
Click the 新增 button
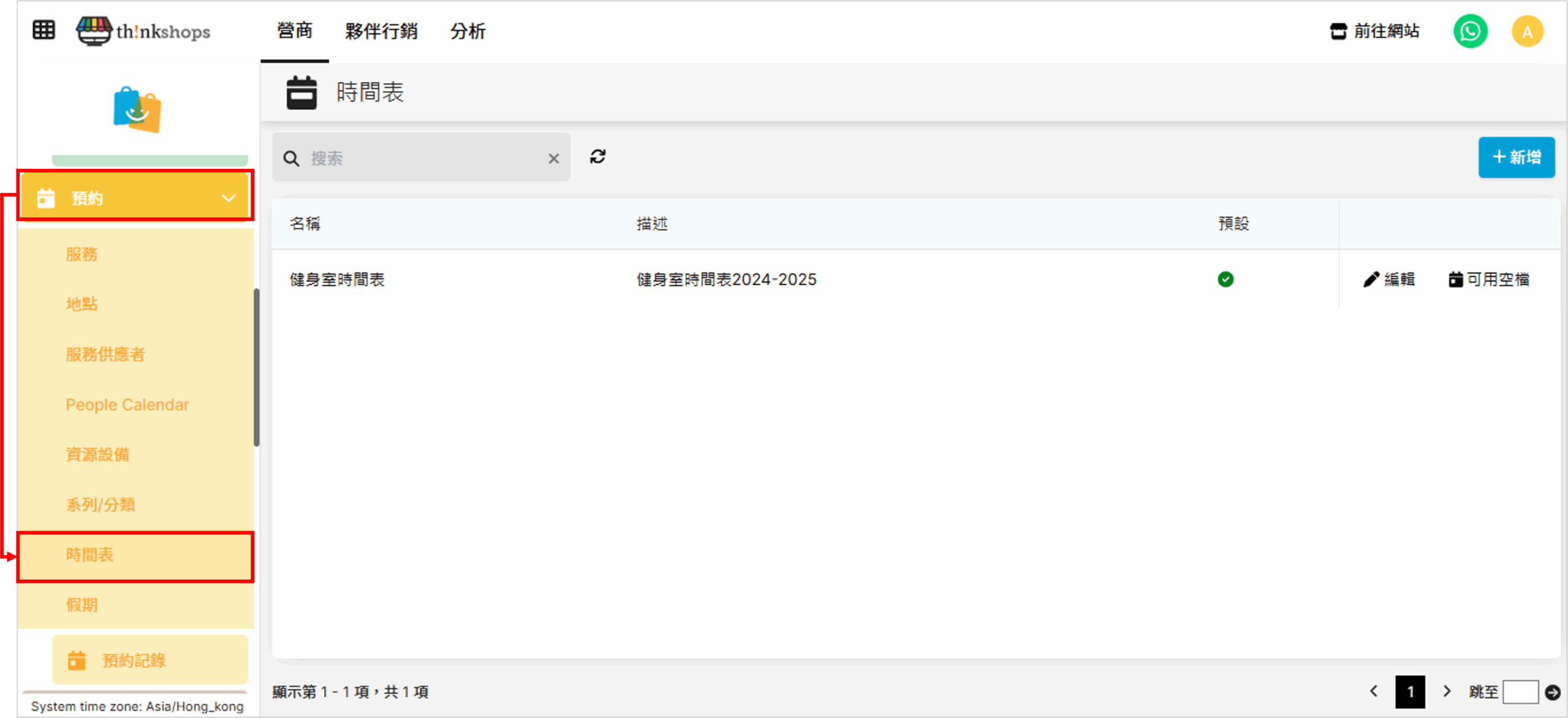pos(1516,157)
